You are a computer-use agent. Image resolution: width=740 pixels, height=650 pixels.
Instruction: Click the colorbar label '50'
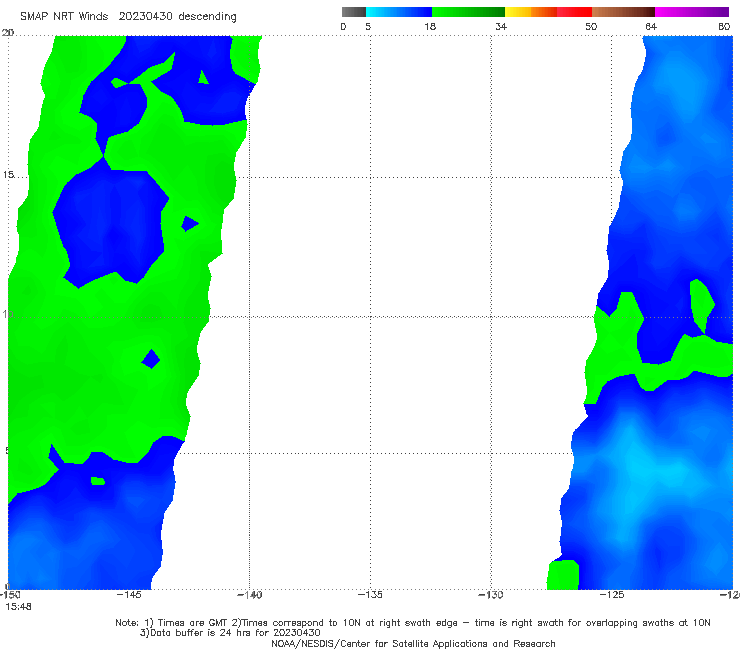click(591, 27)
